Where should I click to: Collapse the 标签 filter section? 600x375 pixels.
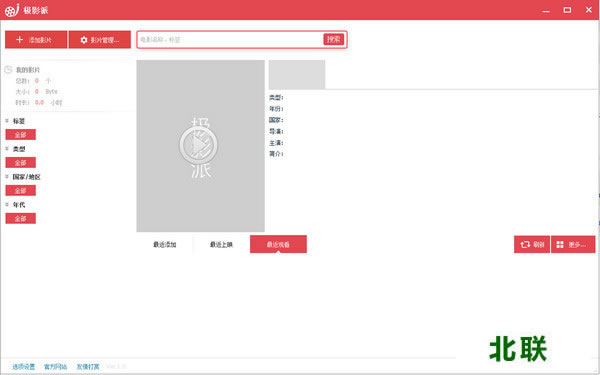7,121
